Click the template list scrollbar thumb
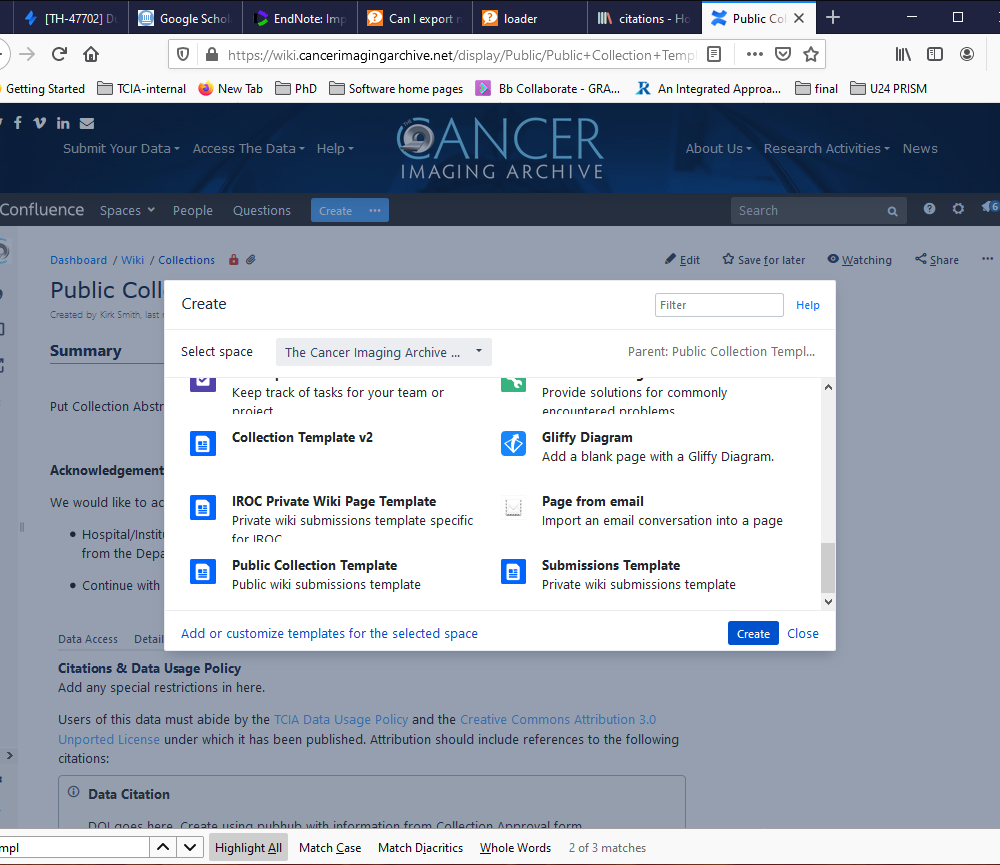This screenshot has width=1000, height=865. coord(828,568)
